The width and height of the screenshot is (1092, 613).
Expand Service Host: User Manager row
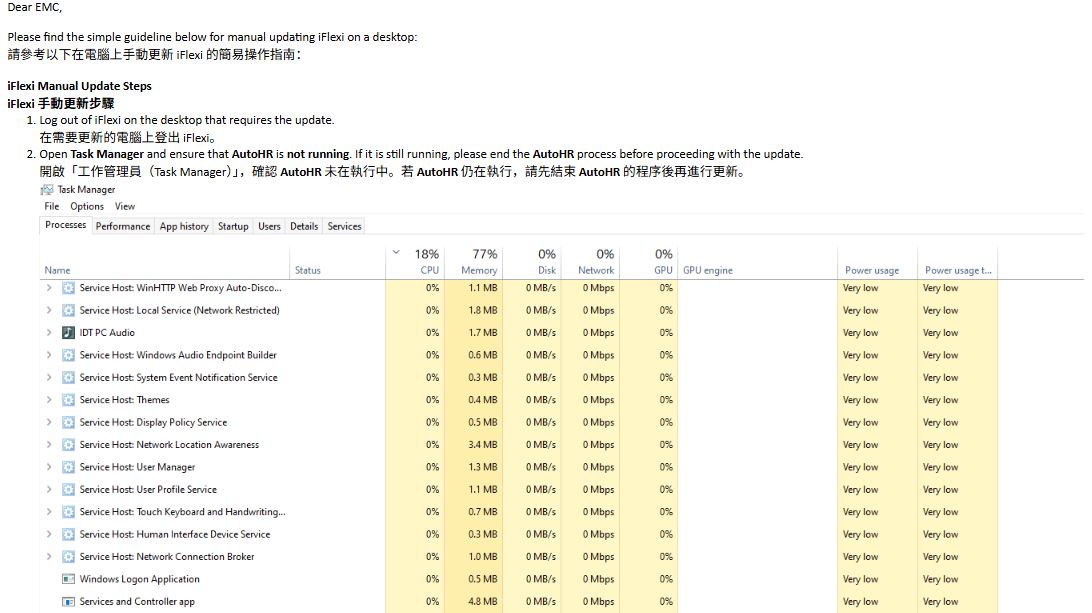click(49, 467)
